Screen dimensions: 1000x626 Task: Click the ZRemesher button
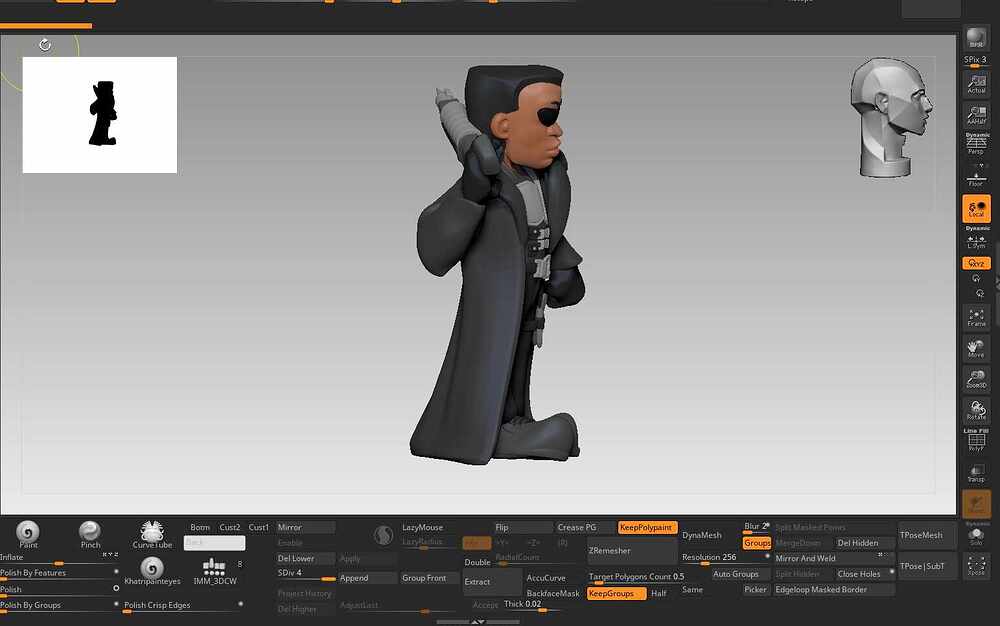631,551
